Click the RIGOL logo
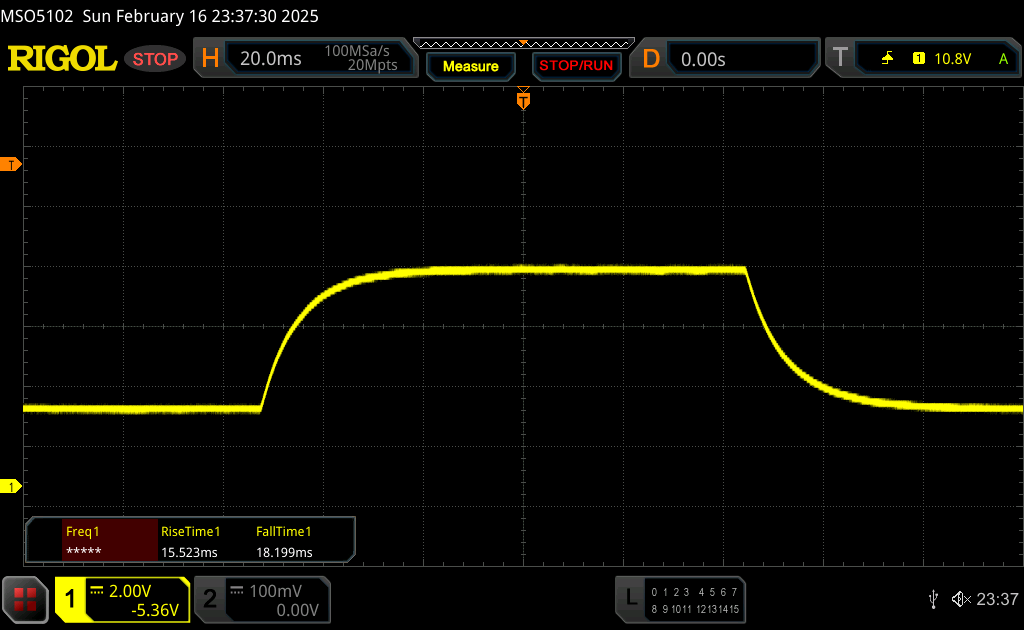The height and width of the screenshot is (630, 1024). (62, 59)
